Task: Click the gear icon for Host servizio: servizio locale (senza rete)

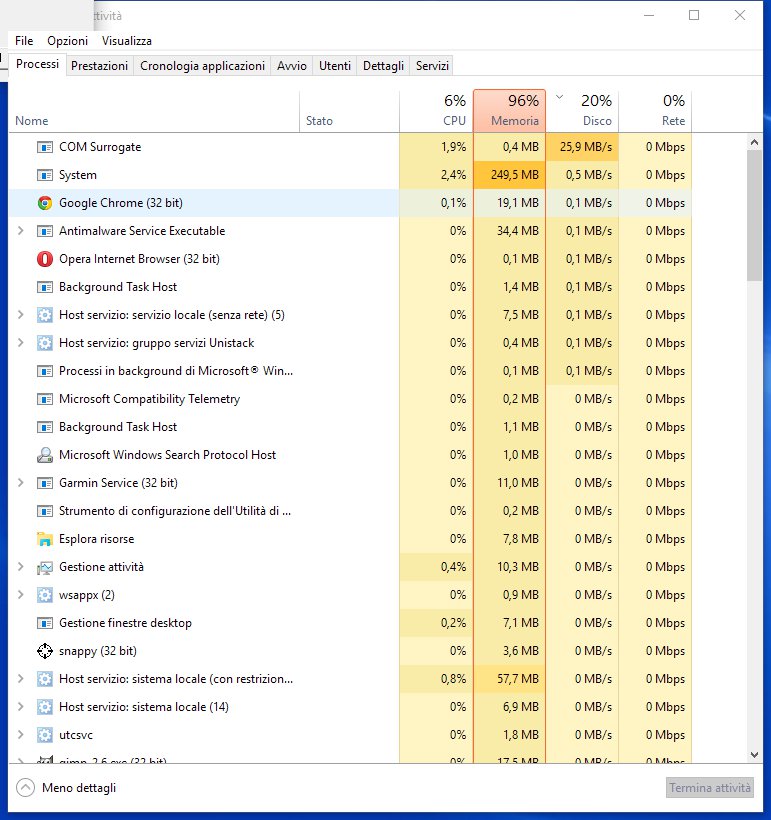Action: tap(44, 315)
